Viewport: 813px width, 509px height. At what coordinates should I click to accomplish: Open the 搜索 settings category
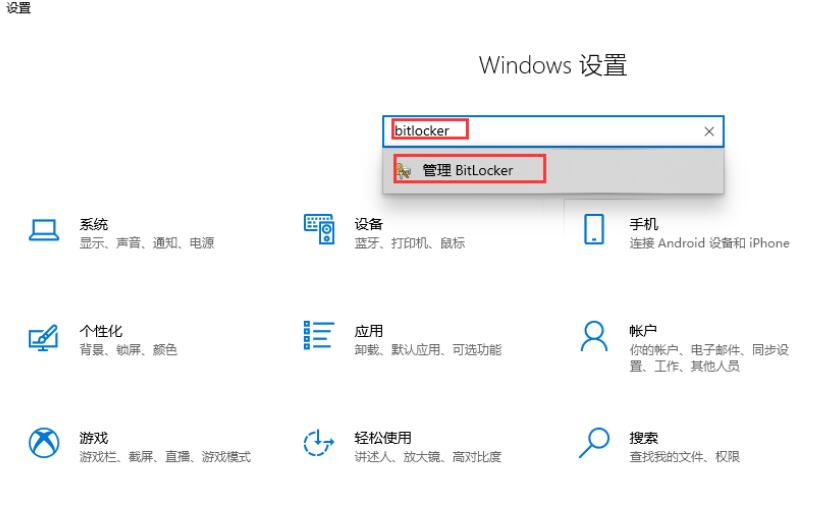click(x=643, y=438)
